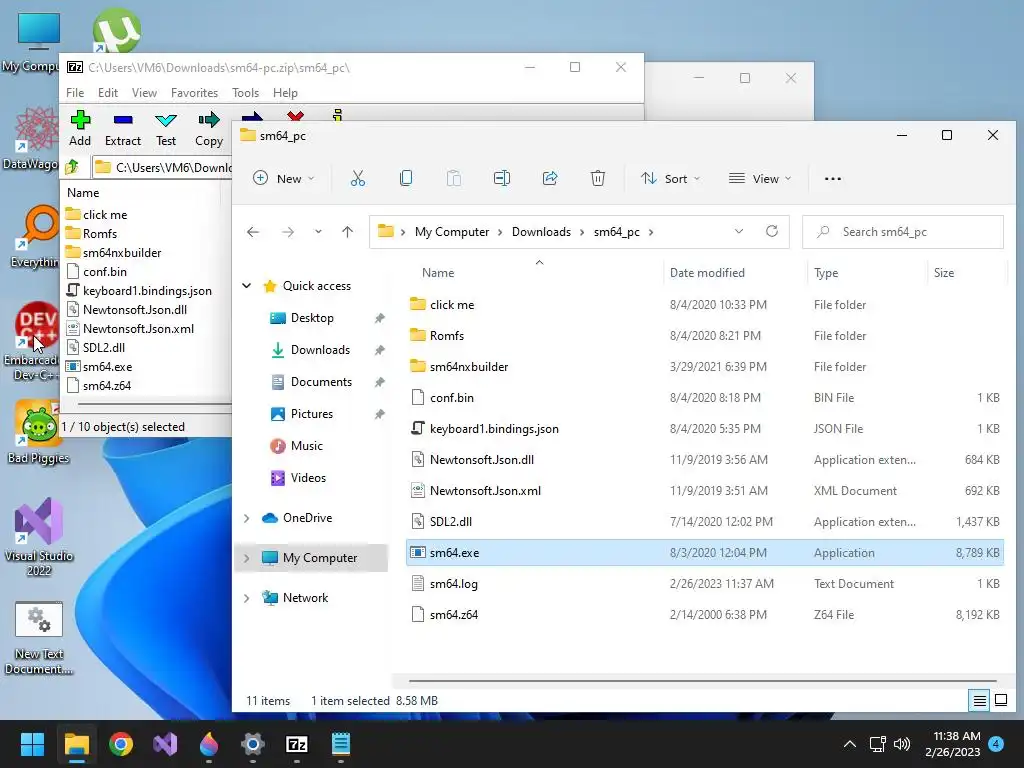Click the Copy button in 7-Zip toolbar
Image resolution: width=1024 pixels, height=768 pixels.
click(208, 129)
